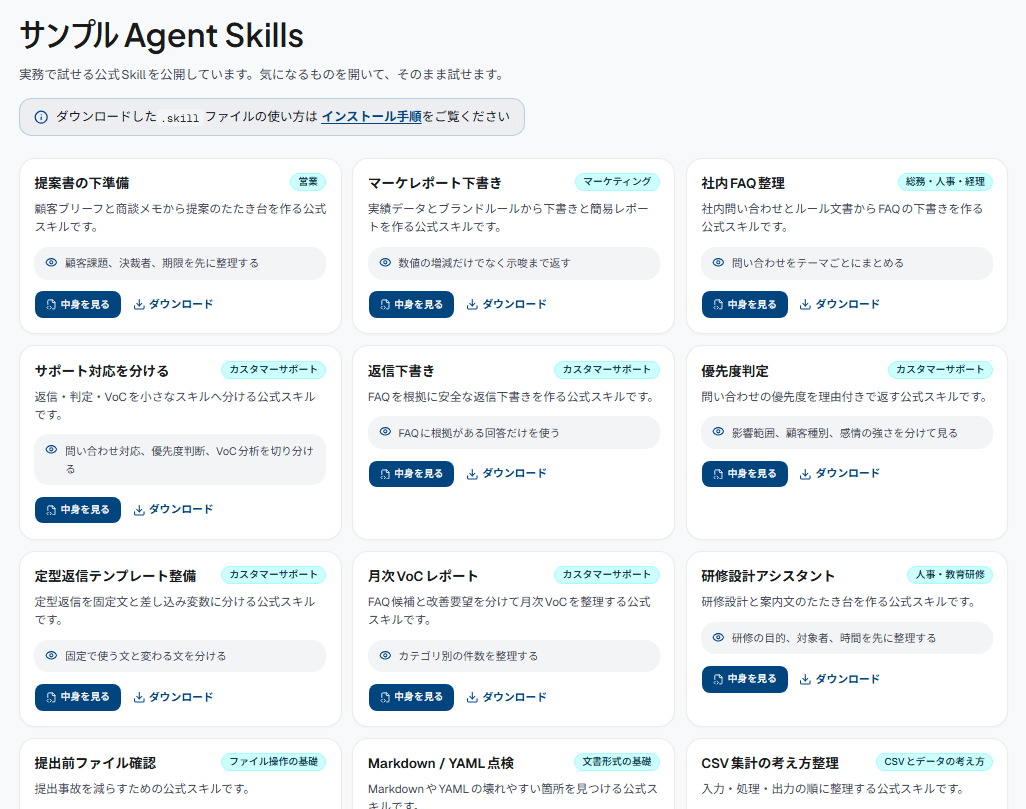This screenshot has width=1026, height=809.
Task: Download the 月次VoCレポート skill
Action: click(x=506, y=697)
